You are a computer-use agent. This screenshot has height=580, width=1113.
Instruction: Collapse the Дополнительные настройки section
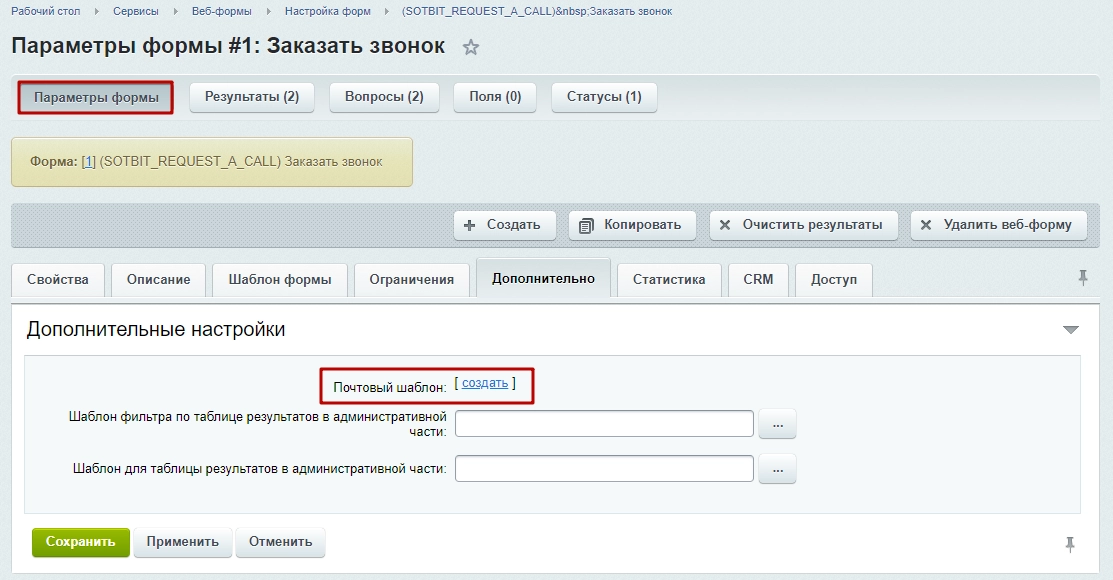coord(1070,329)
